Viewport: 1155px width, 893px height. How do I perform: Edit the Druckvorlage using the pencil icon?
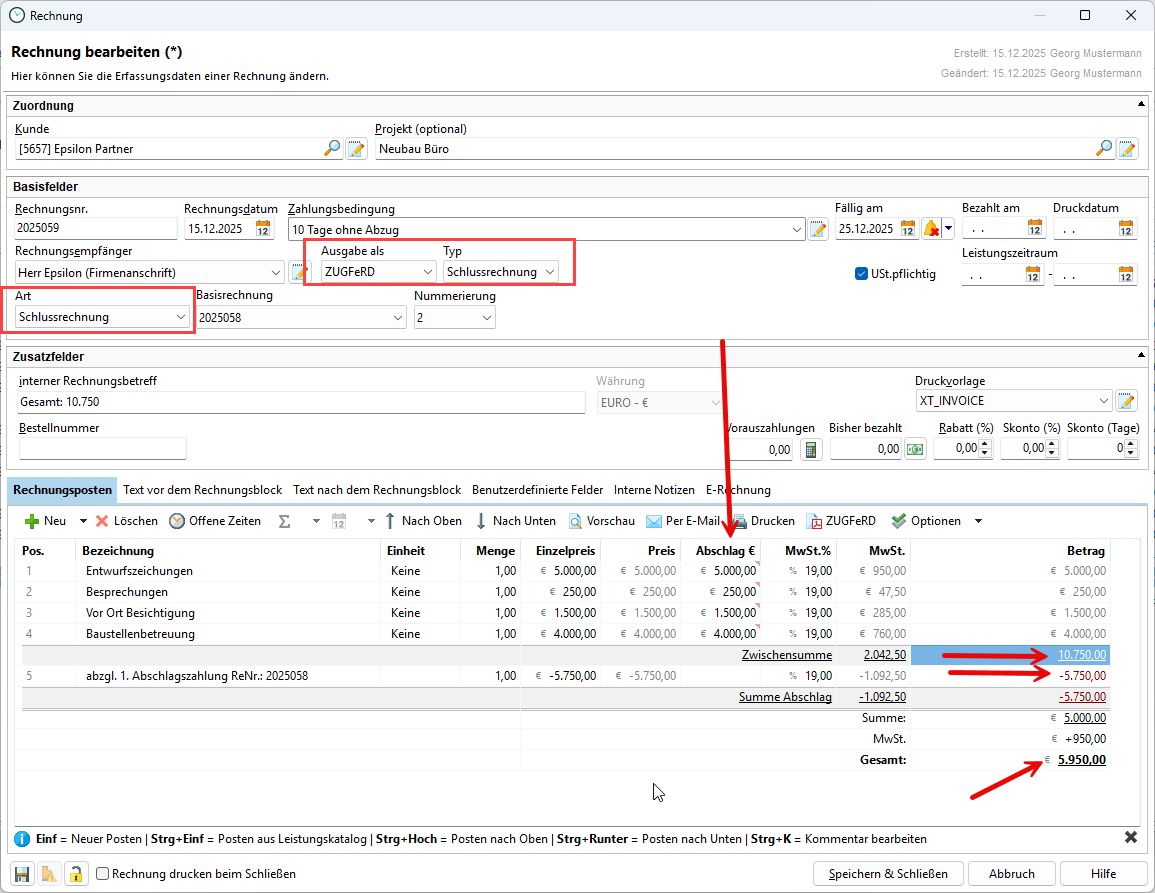(x=1127, y=401)
